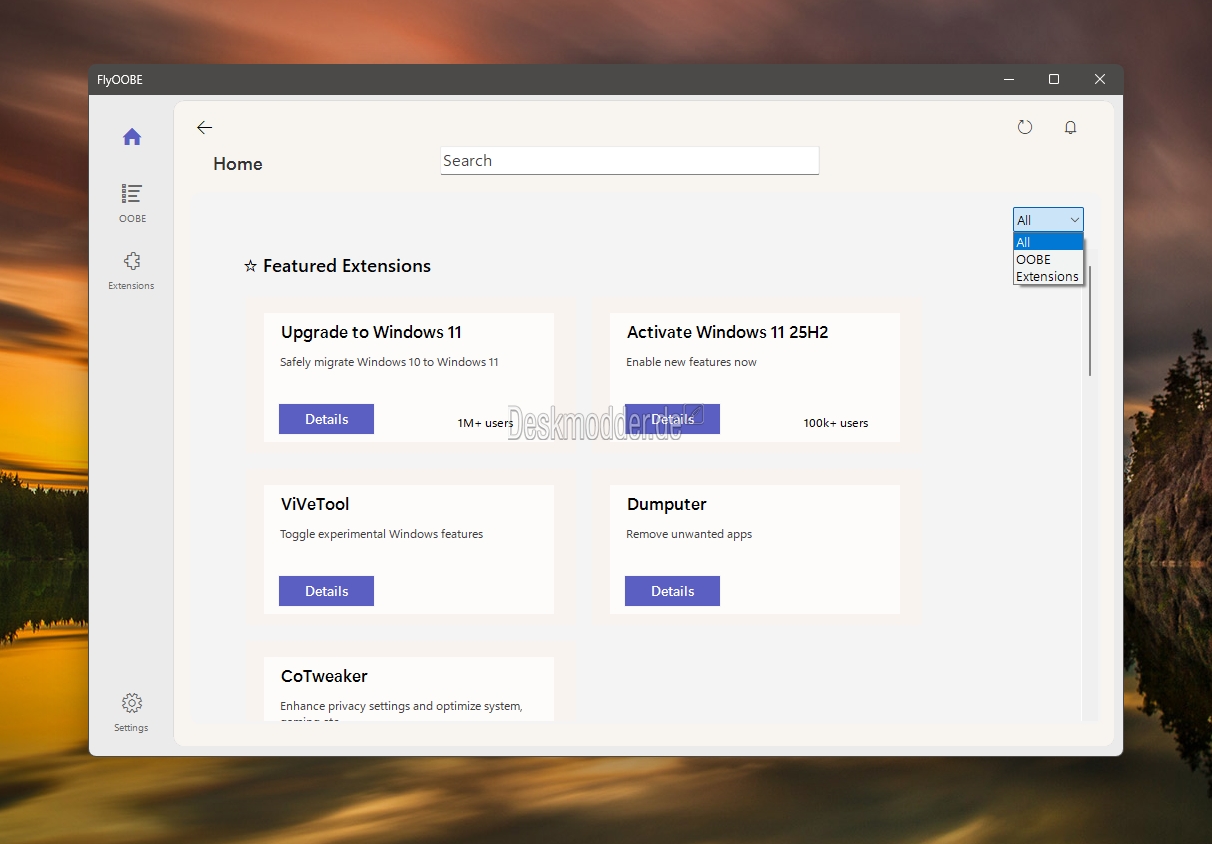
Task: Click the refresh icon
Action: coord(1024,127)
